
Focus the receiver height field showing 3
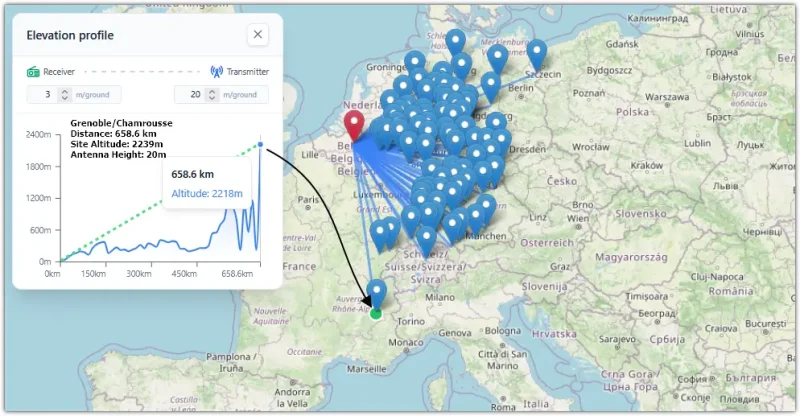coord(74,94)
